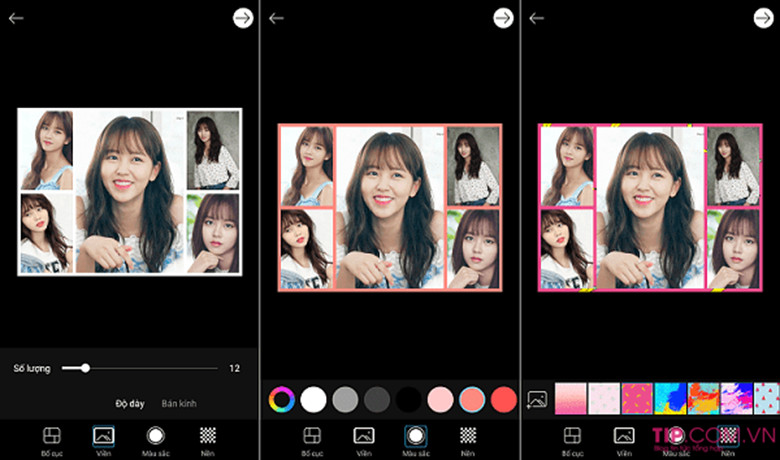Screen dimensions: 780x460
Task: Open Bố cục layout tool on pattern screen
Action: [x=573, y=441]
